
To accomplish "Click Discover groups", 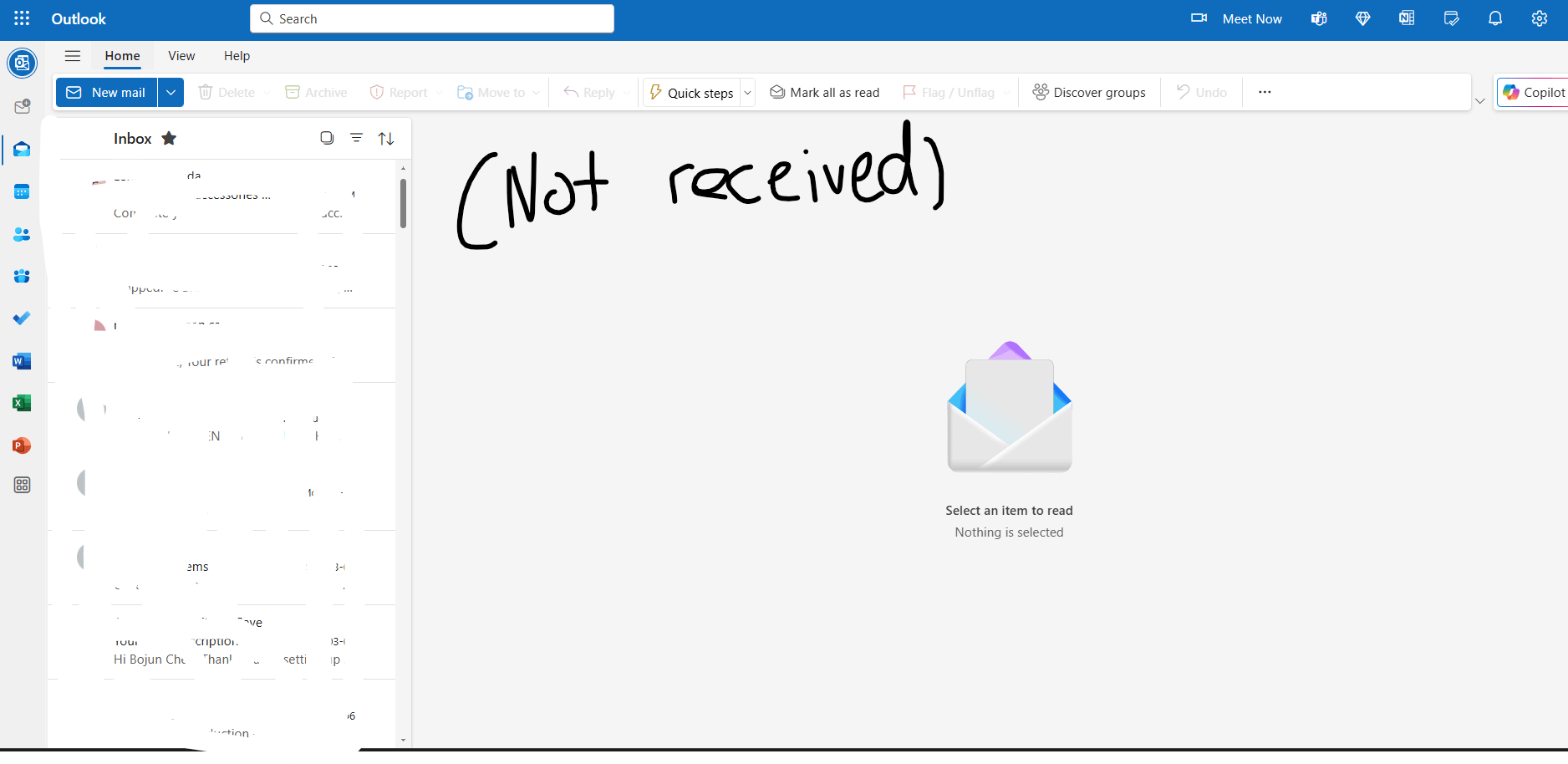I will tap(1089, 92).
